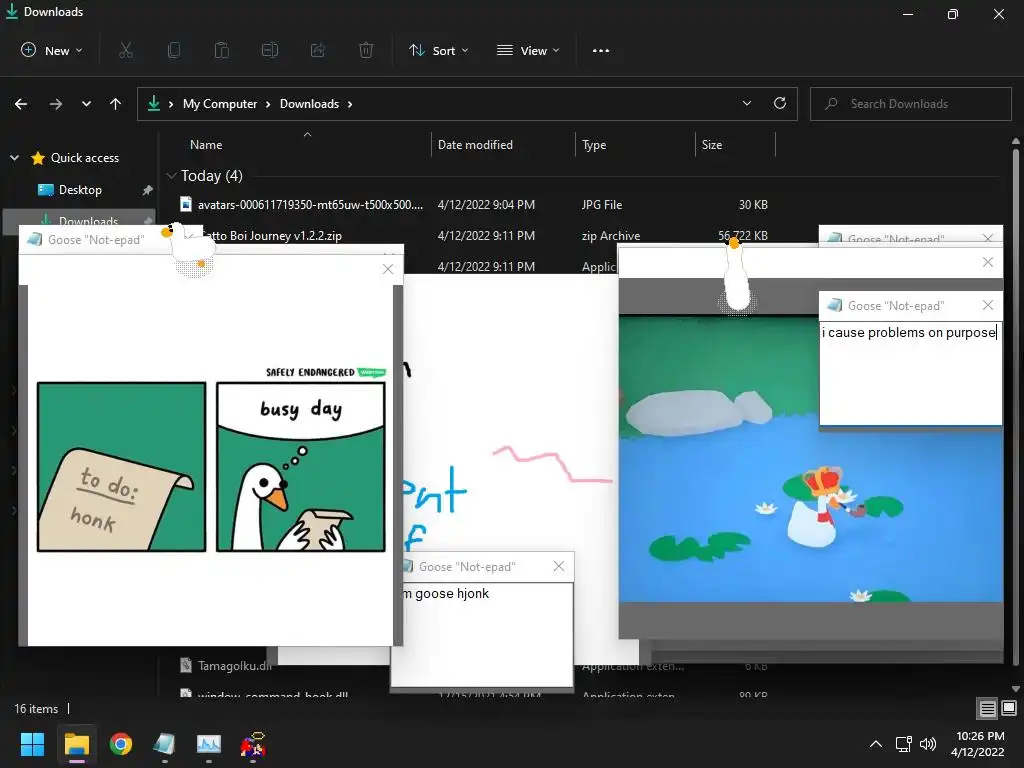Screen dimensions: 1024x768
Task: Click the volume speaker icon in tray
Action: pyautogui.click(x=928, y=743)
